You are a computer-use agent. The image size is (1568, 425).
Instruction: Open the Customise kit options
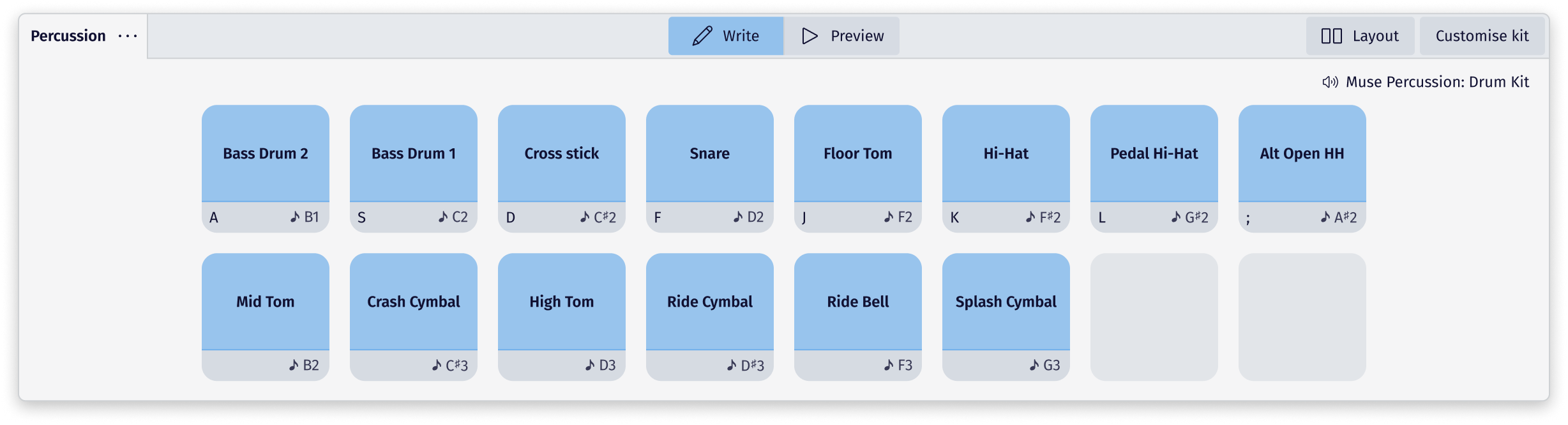[x=1482, y=36]
